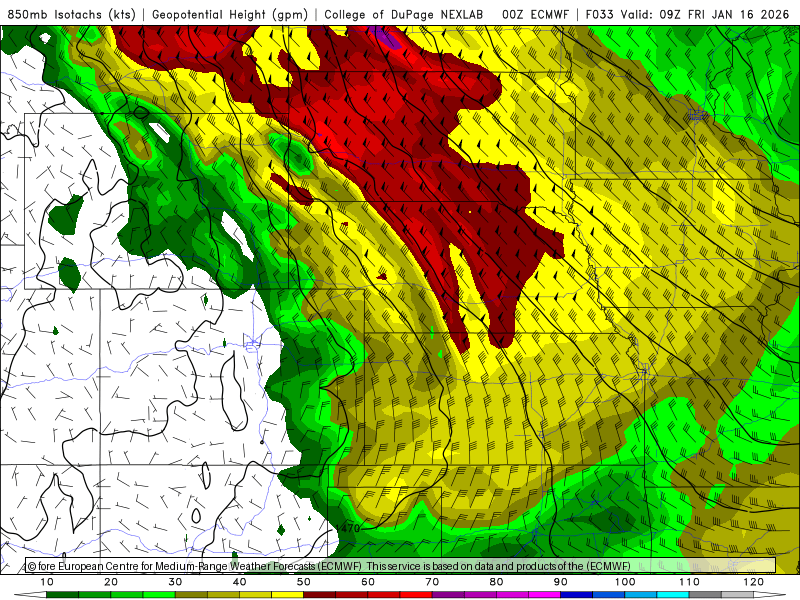Click the '80' color scale label
Screen dimensions: 800x600
click(496, 582)
